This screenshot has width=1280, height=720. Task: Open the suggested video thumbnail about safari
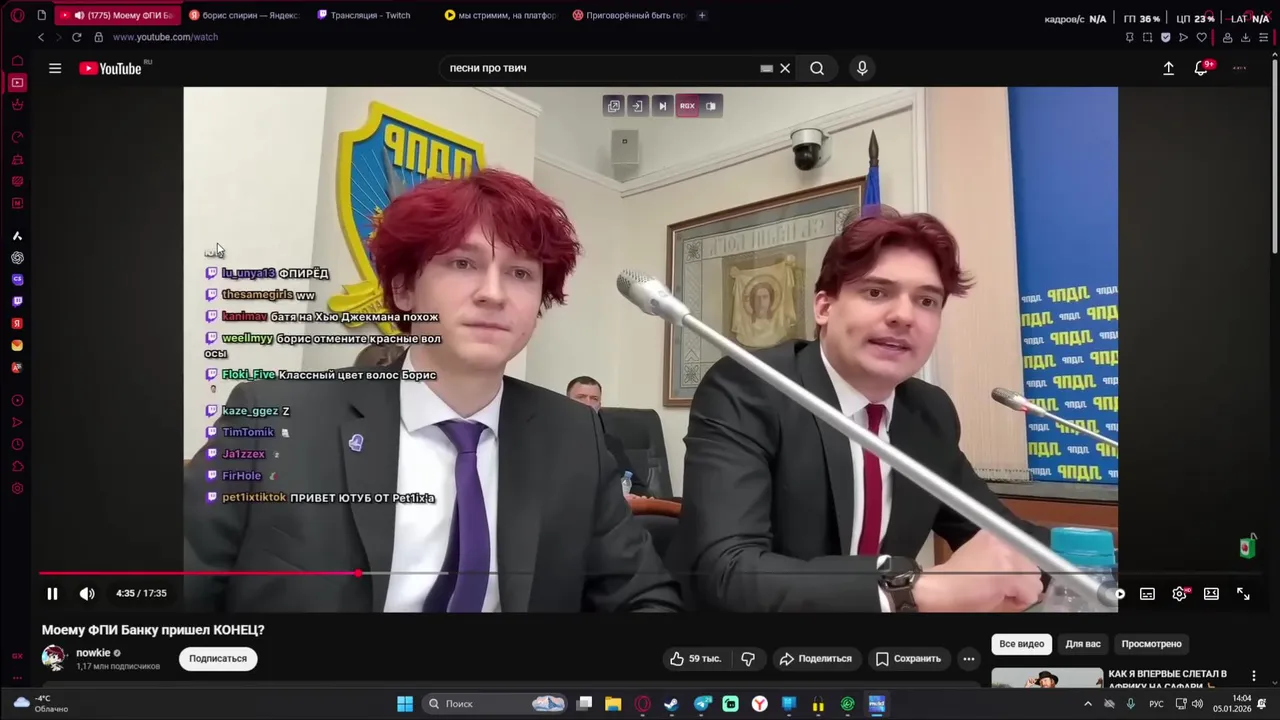tap(1047, 678)
